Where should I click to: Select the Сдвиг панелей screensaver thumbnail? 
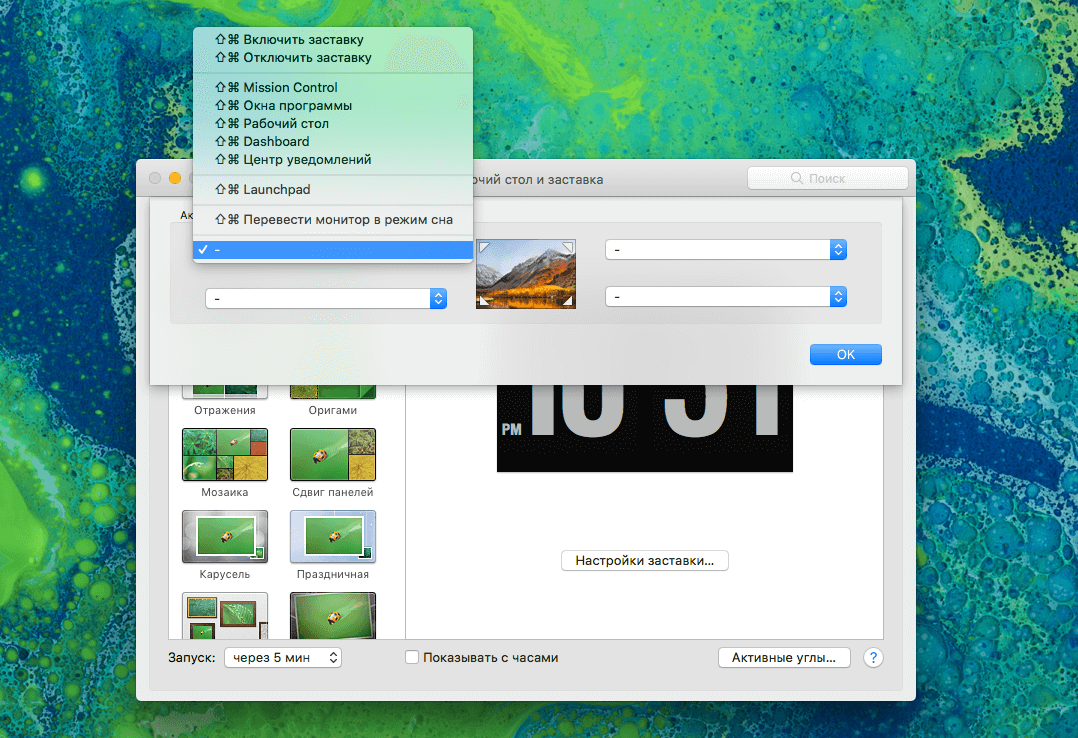pos(333,454)
